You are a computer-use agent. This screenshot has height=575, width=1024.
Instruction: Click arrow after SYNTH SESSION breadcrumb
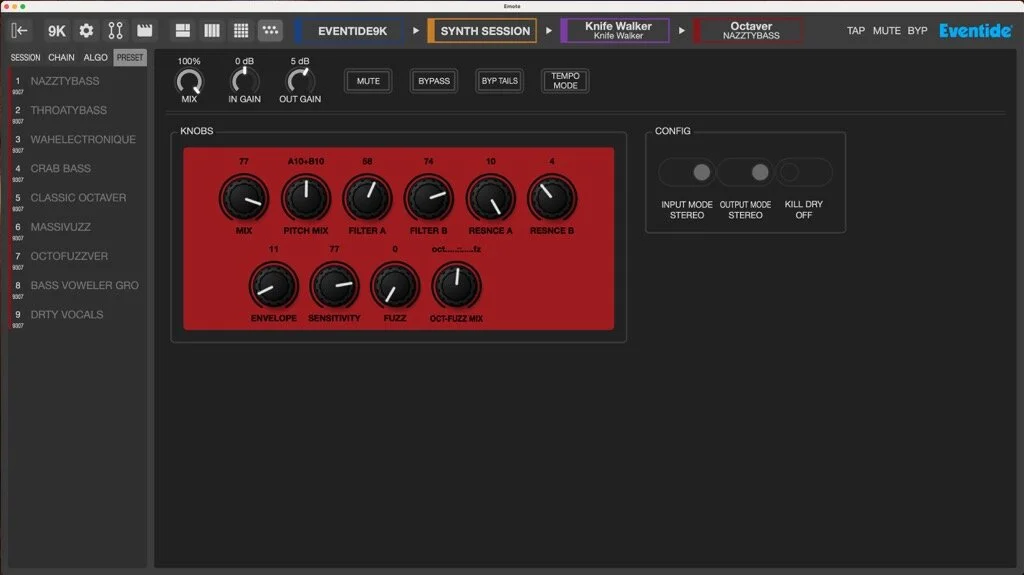549,31
